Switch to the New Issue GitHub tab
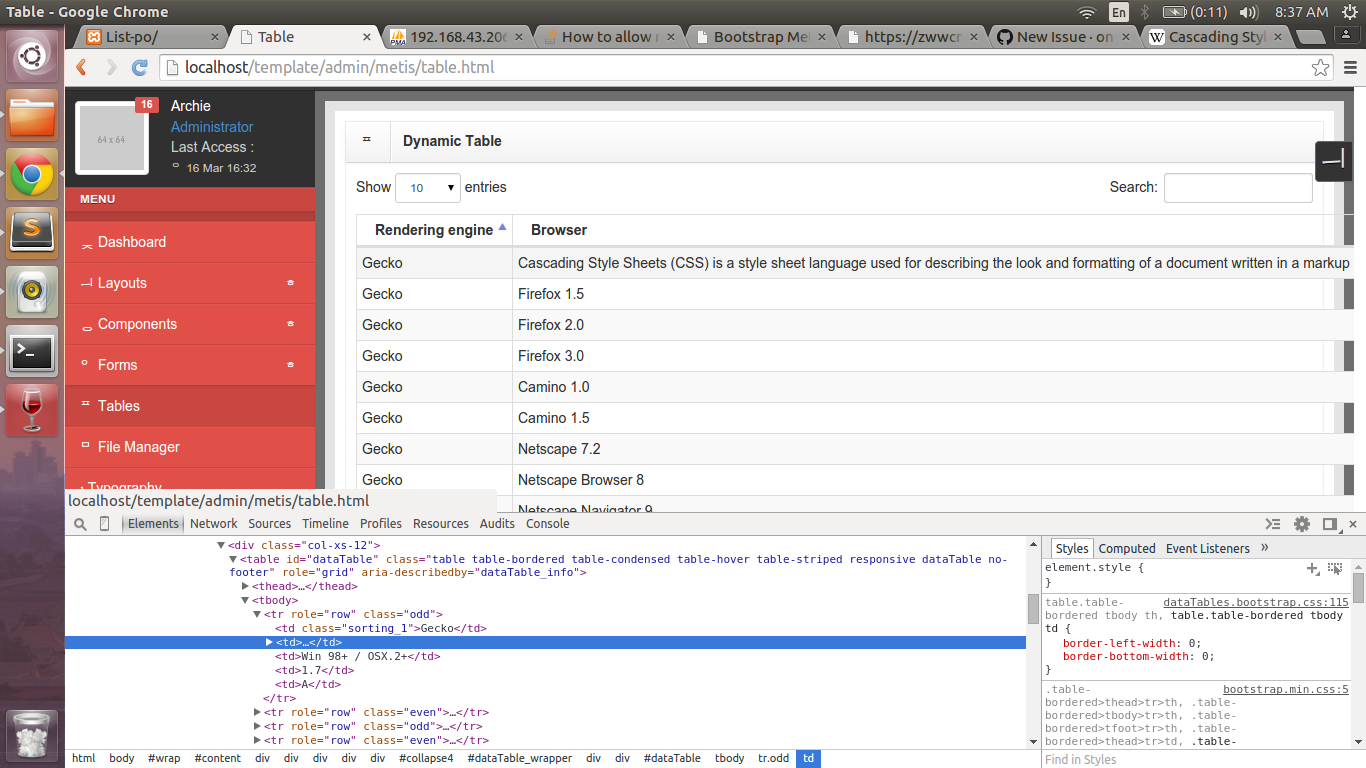The height and width of the screenshot is (768, 1366). 1065,37
